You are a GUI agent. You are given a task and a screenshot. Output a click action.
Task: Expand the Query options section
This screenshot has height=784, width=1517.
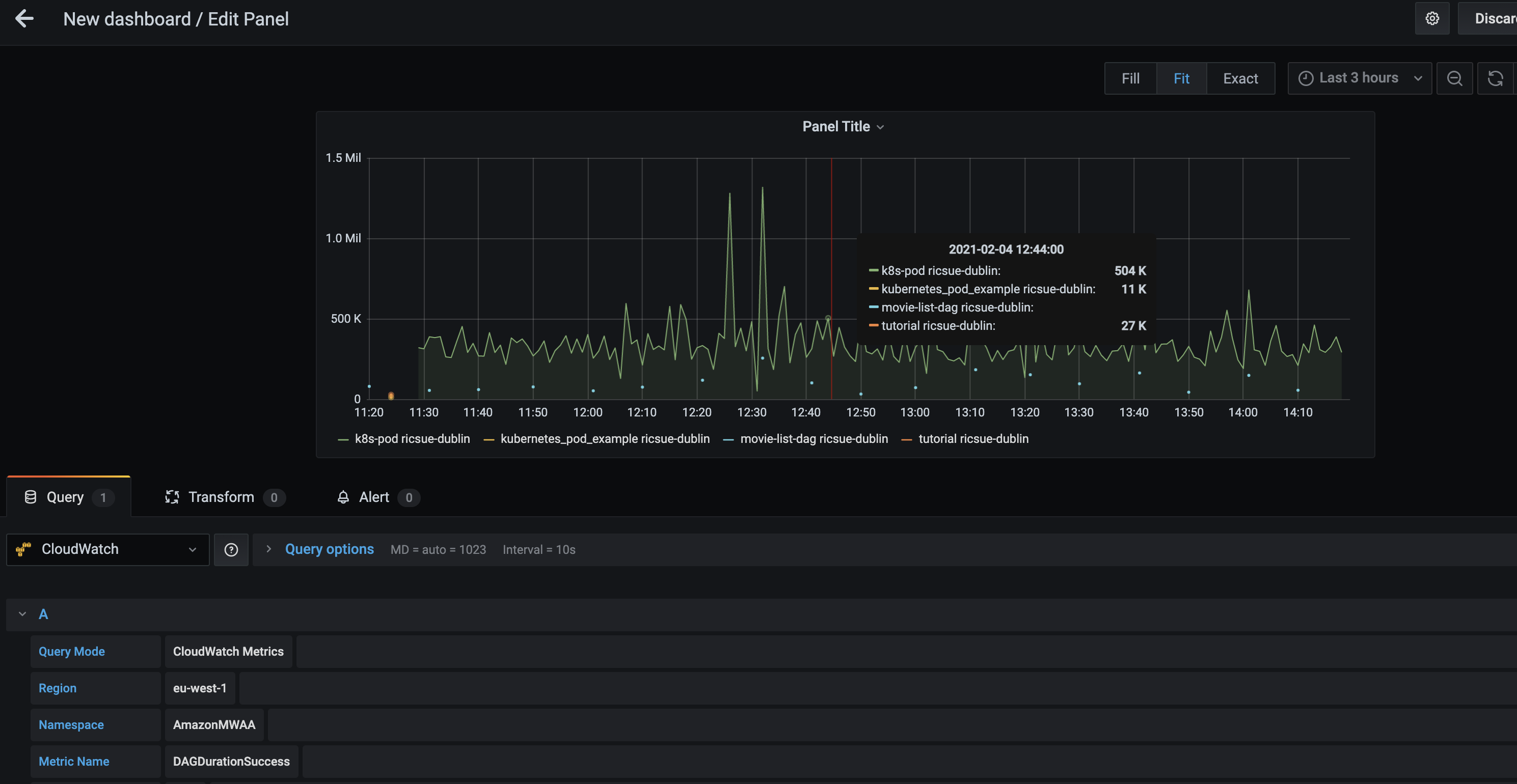click(x=329, y=549)
